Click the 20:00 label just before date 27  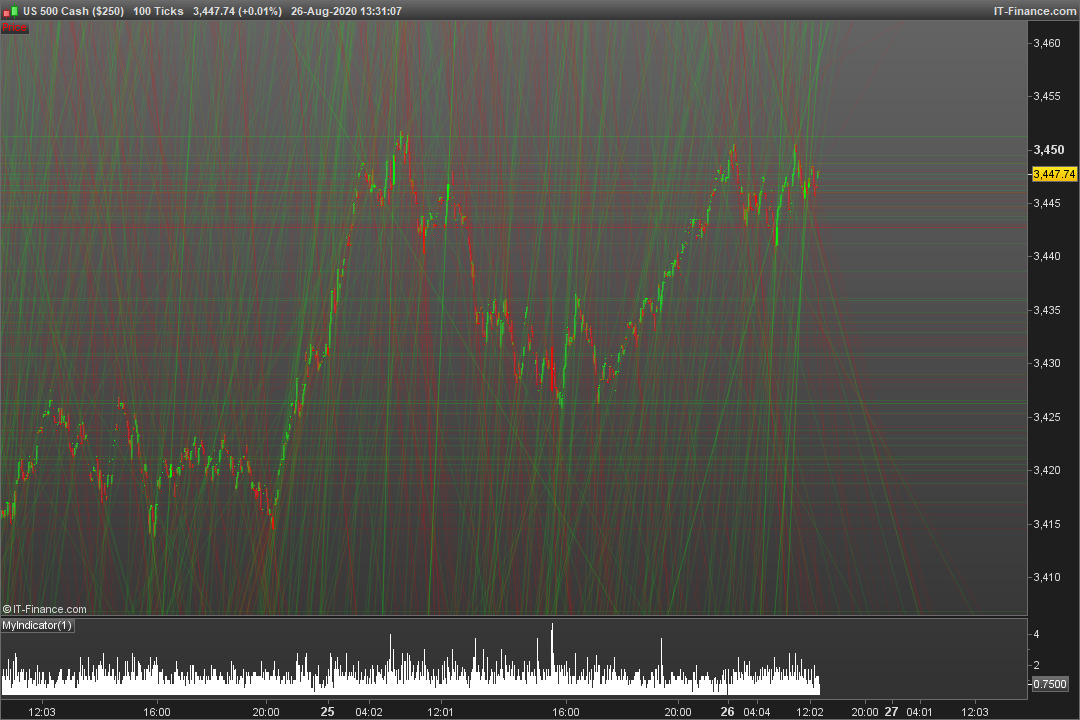click(x=864, y=712)
